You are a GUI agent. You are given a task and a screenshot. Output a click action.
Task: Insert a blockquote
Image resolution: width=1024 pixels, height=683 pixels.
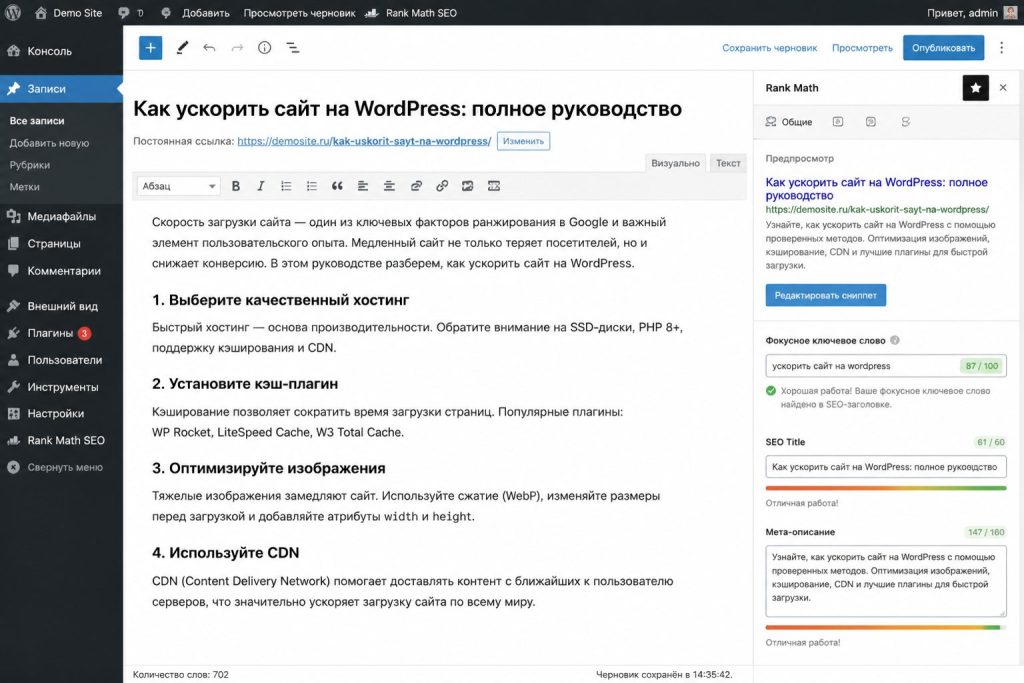pyautogui.click(x=337, y=186)
